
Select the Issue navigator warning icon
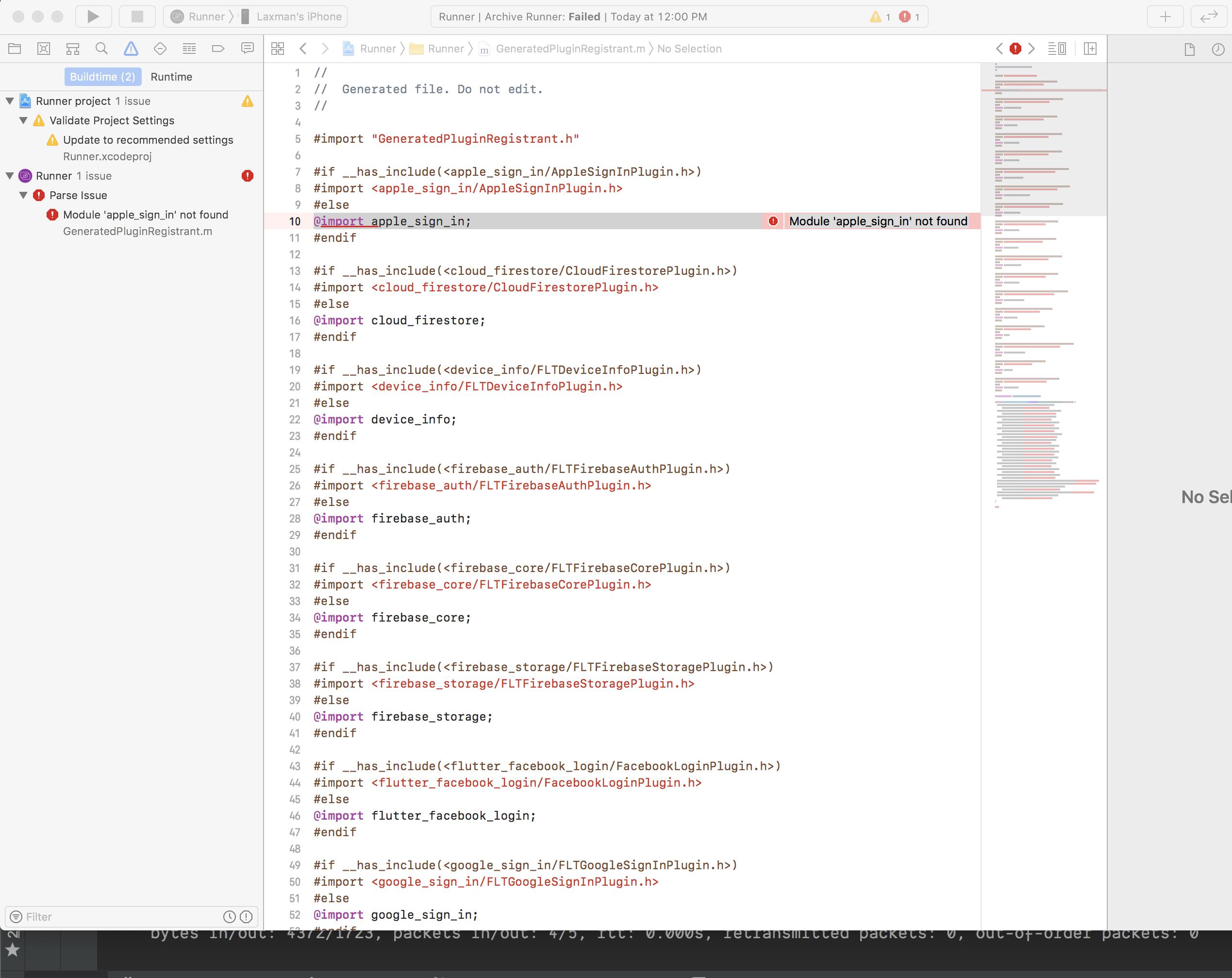(x=131, y=49)
